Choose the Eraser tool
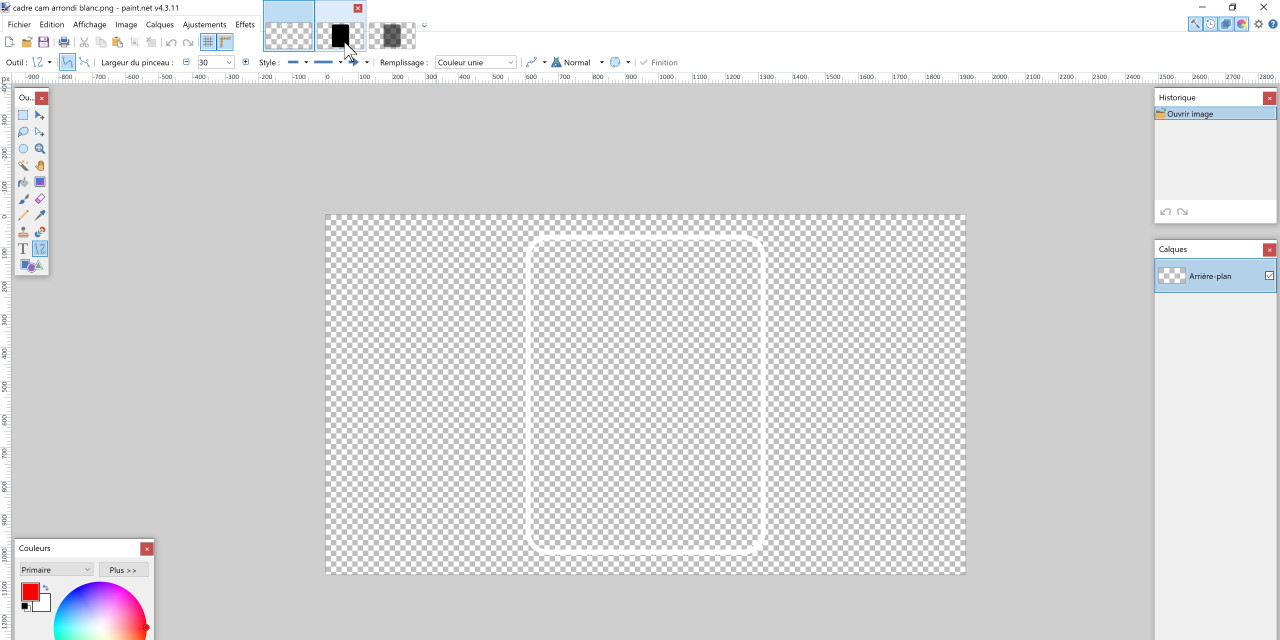Screen dimensions: 1280x640 [x=40, y=199]
